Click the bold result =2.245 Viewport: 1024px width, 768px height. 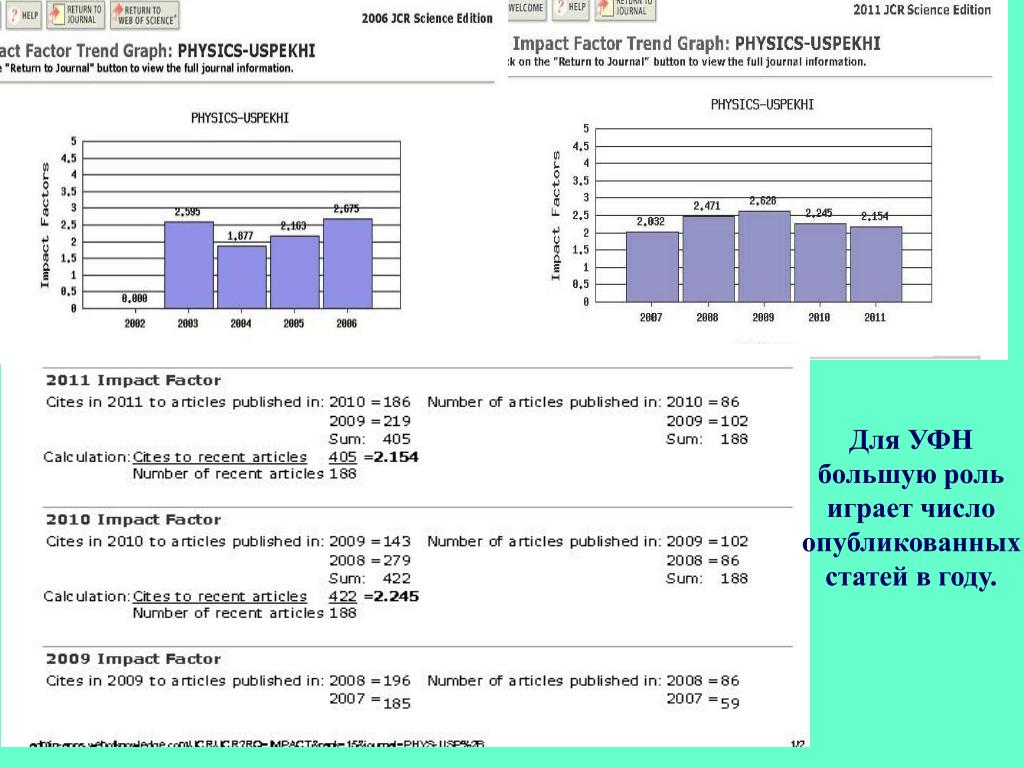coord(391,596)
